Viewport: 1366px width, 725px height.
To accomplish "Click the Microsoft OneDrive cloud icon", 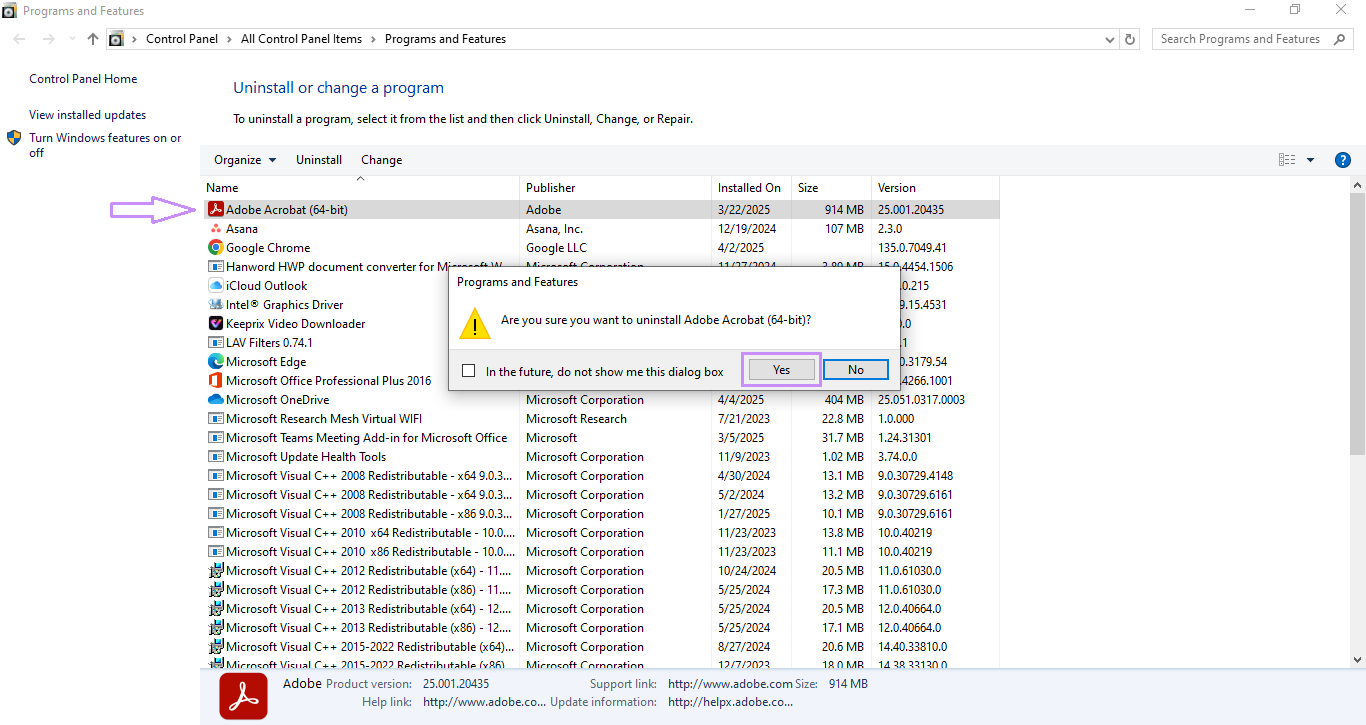I will click(216, 399).
